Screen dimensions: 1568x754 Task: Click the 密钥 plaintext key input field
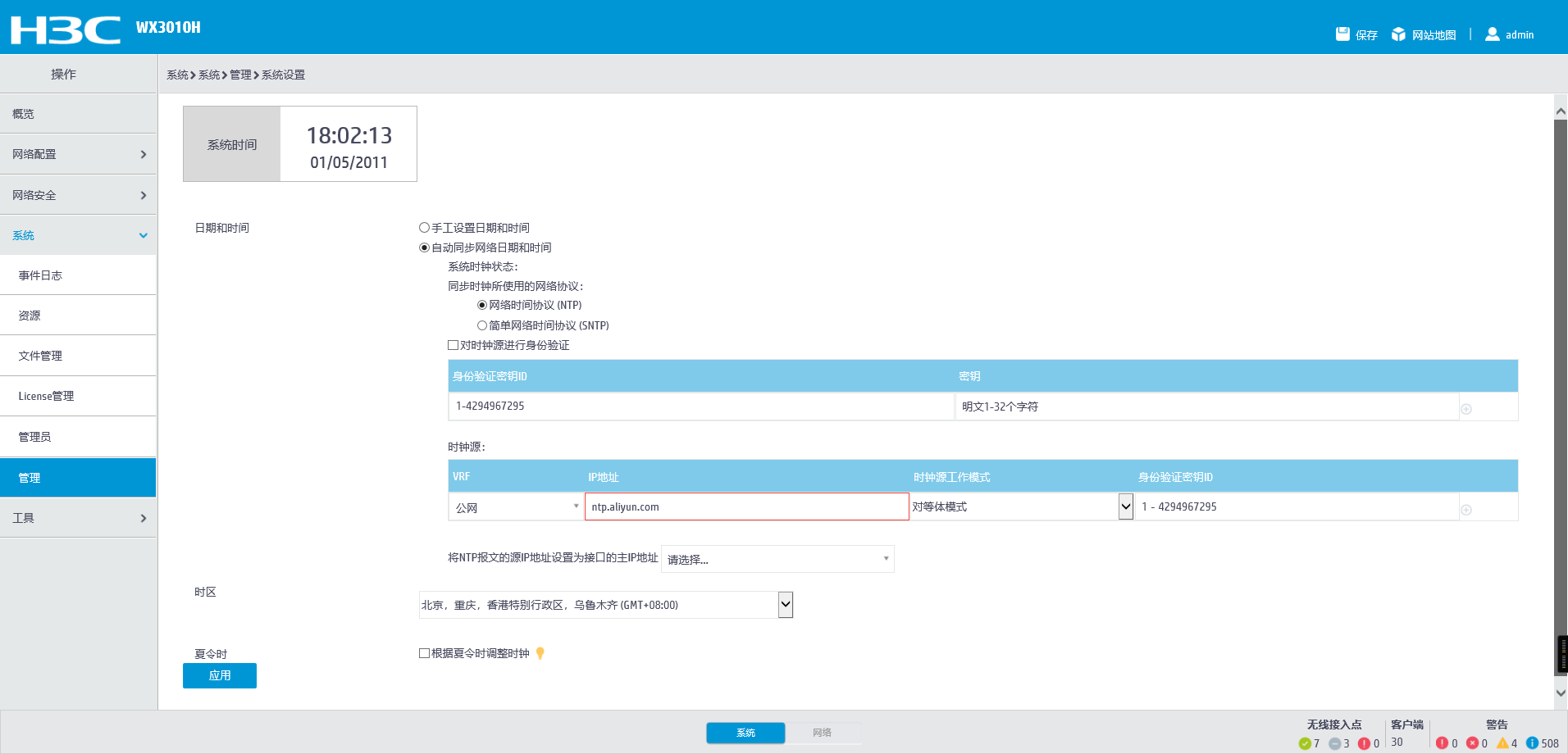pos(1207,407)
